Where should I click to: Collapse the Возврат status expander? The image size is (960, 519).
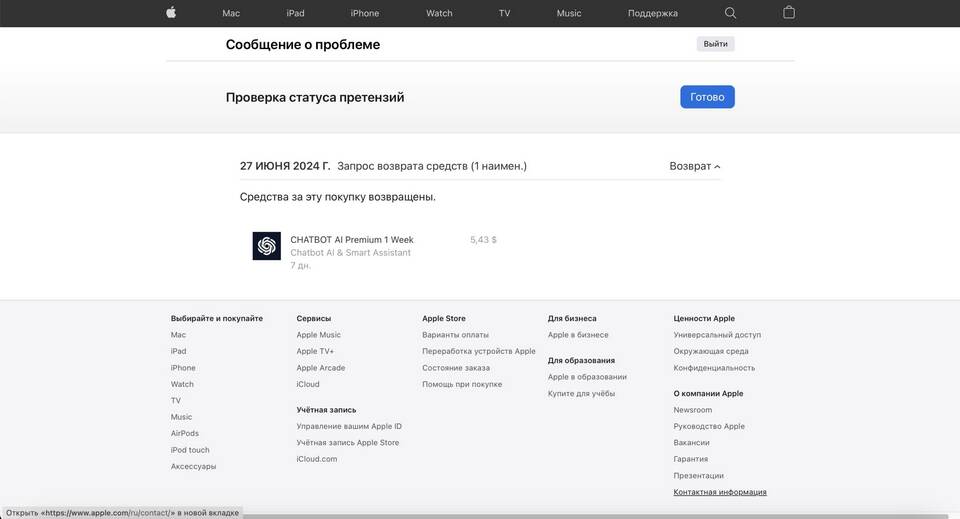pos(695,166)
